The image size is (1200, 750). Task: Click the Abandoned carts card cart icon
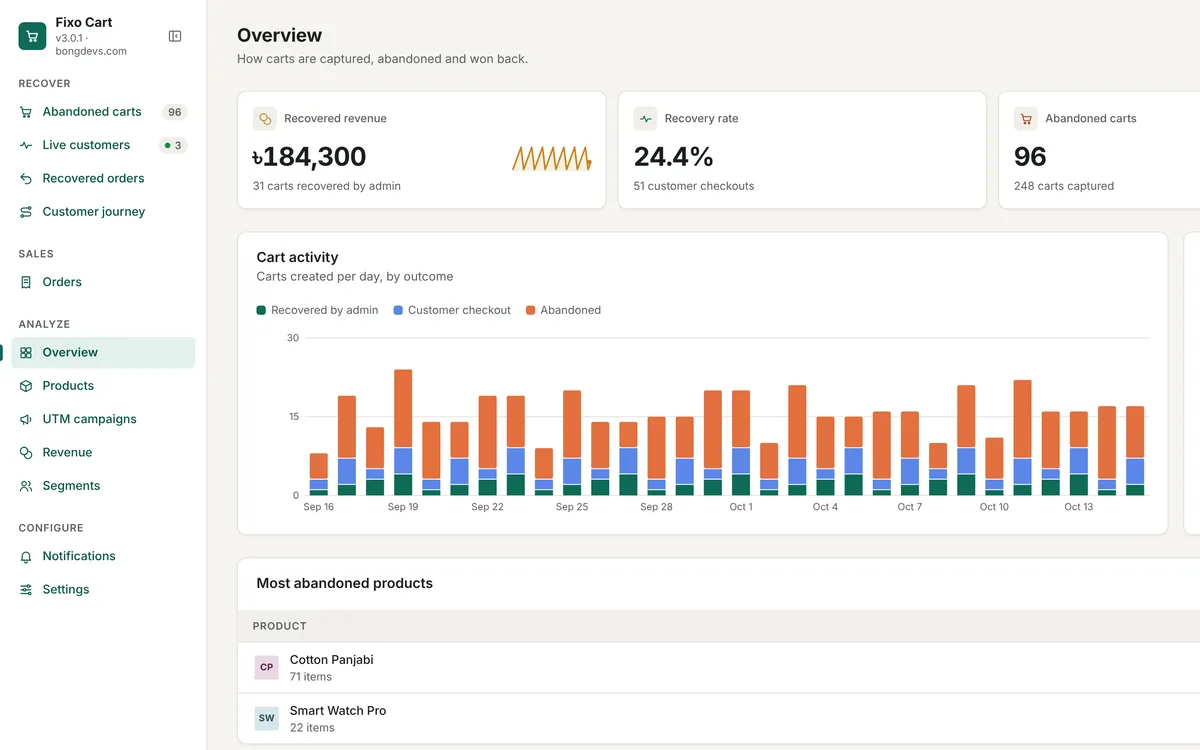tap(1026, 118)
